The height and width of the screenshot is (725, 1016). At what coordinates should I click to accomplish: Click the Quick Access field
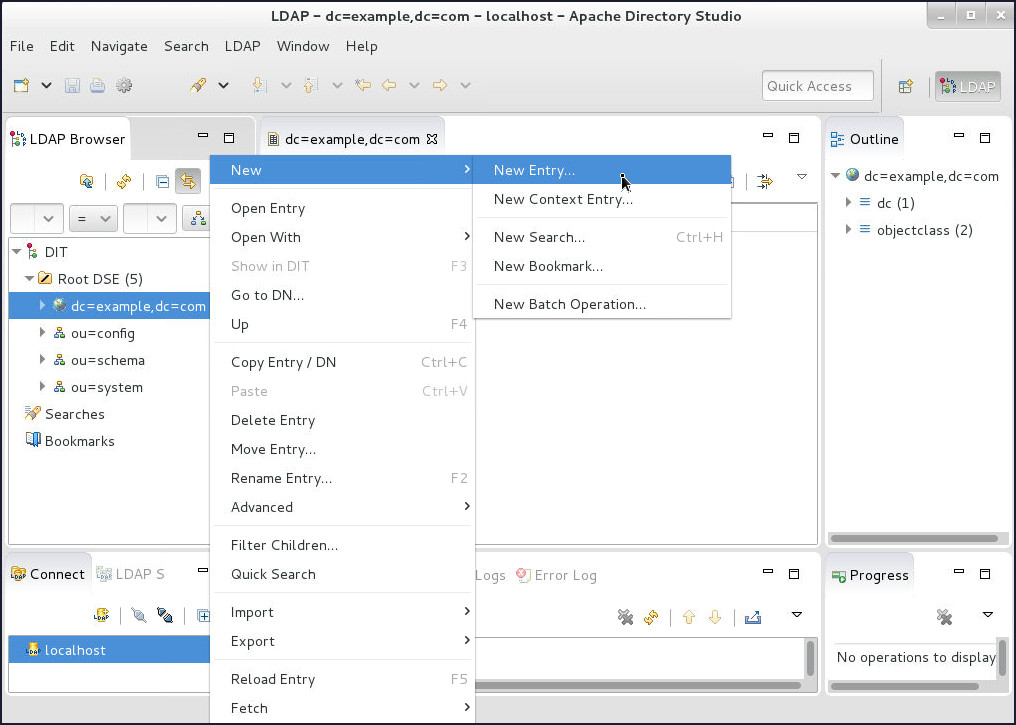(818, 86)
